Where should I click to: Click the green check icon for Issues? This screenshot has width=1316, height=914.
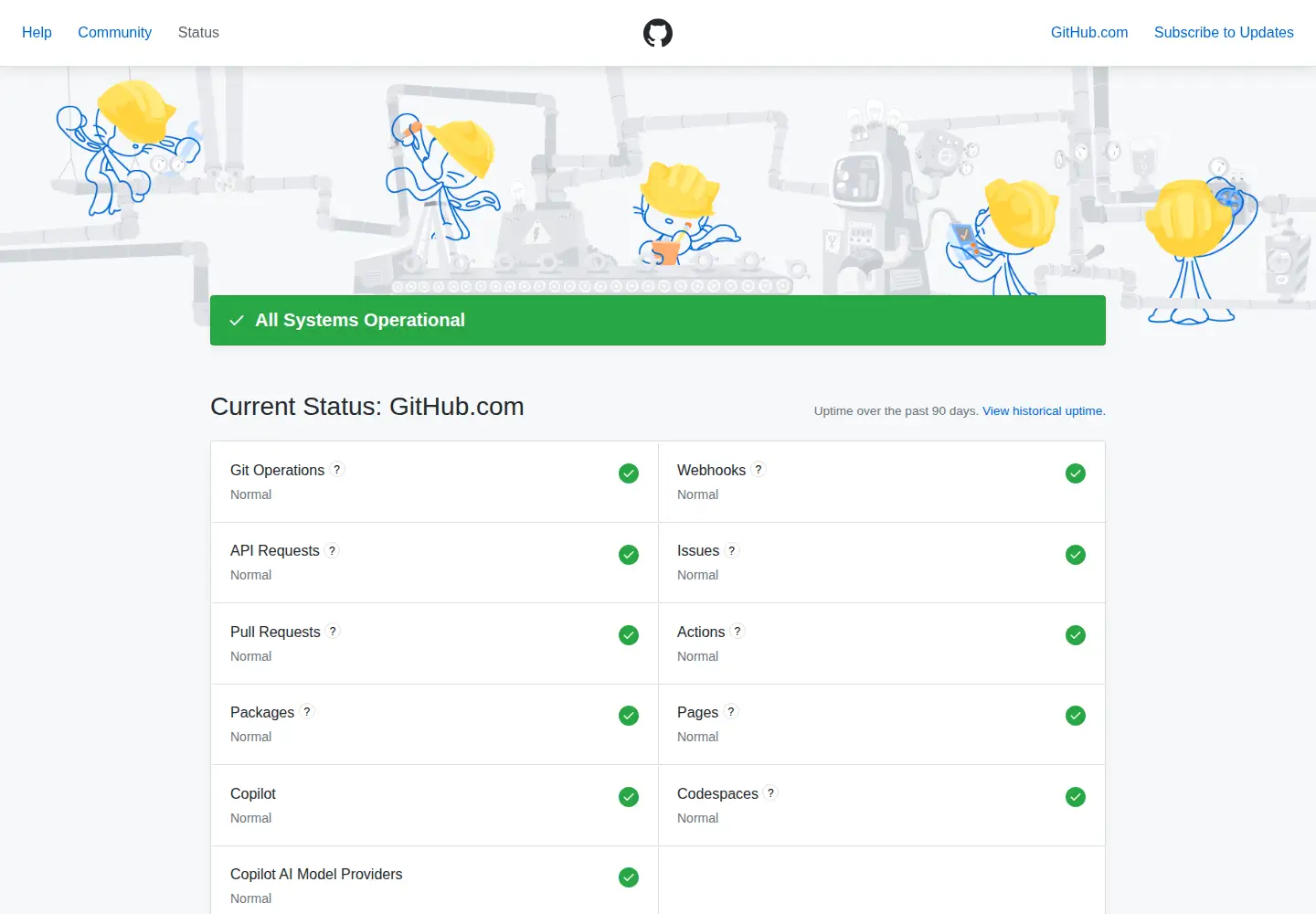coord(1076,555)
